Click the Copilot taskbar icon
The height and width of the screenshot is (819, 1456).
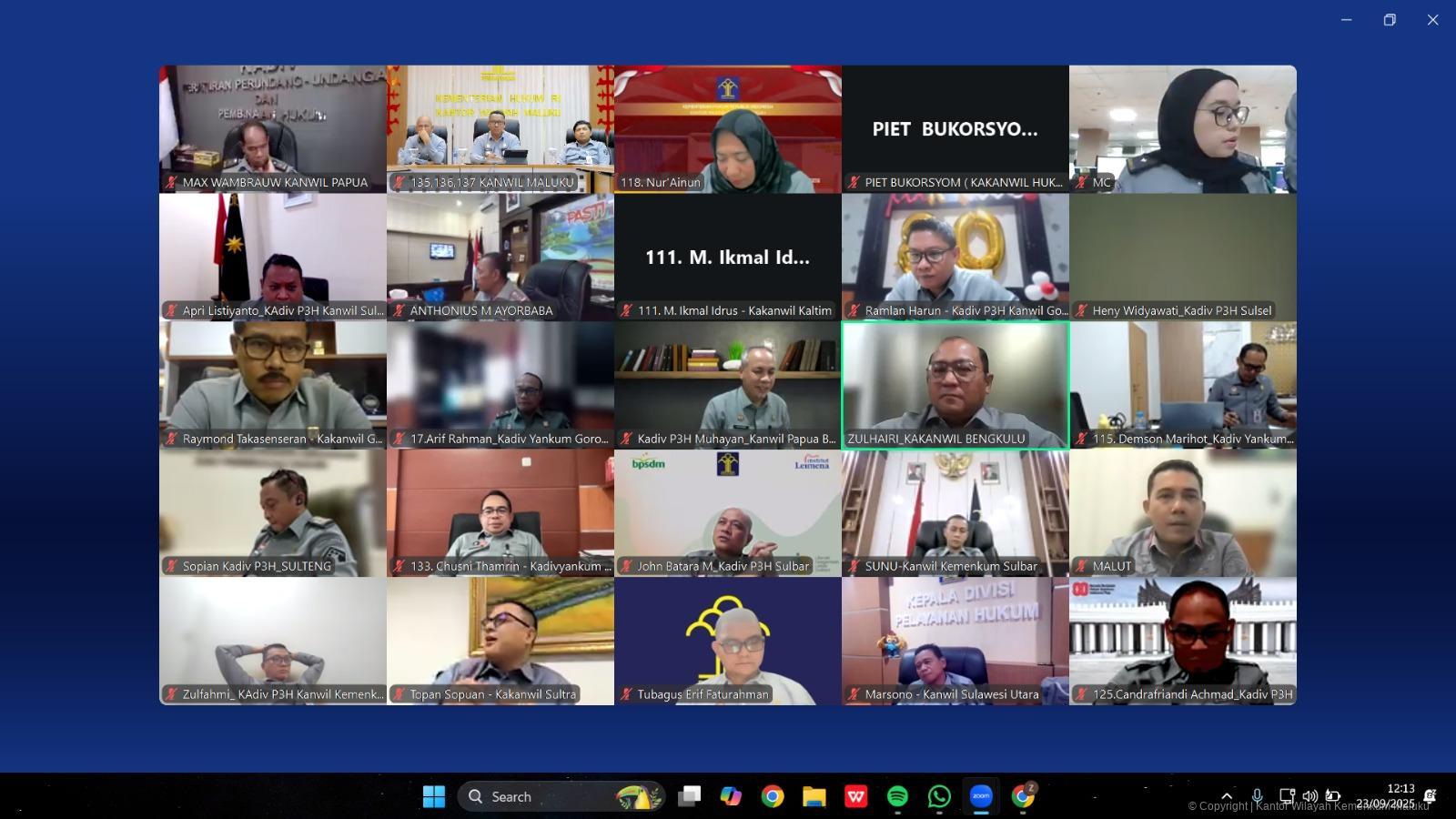tap(731, 796)
